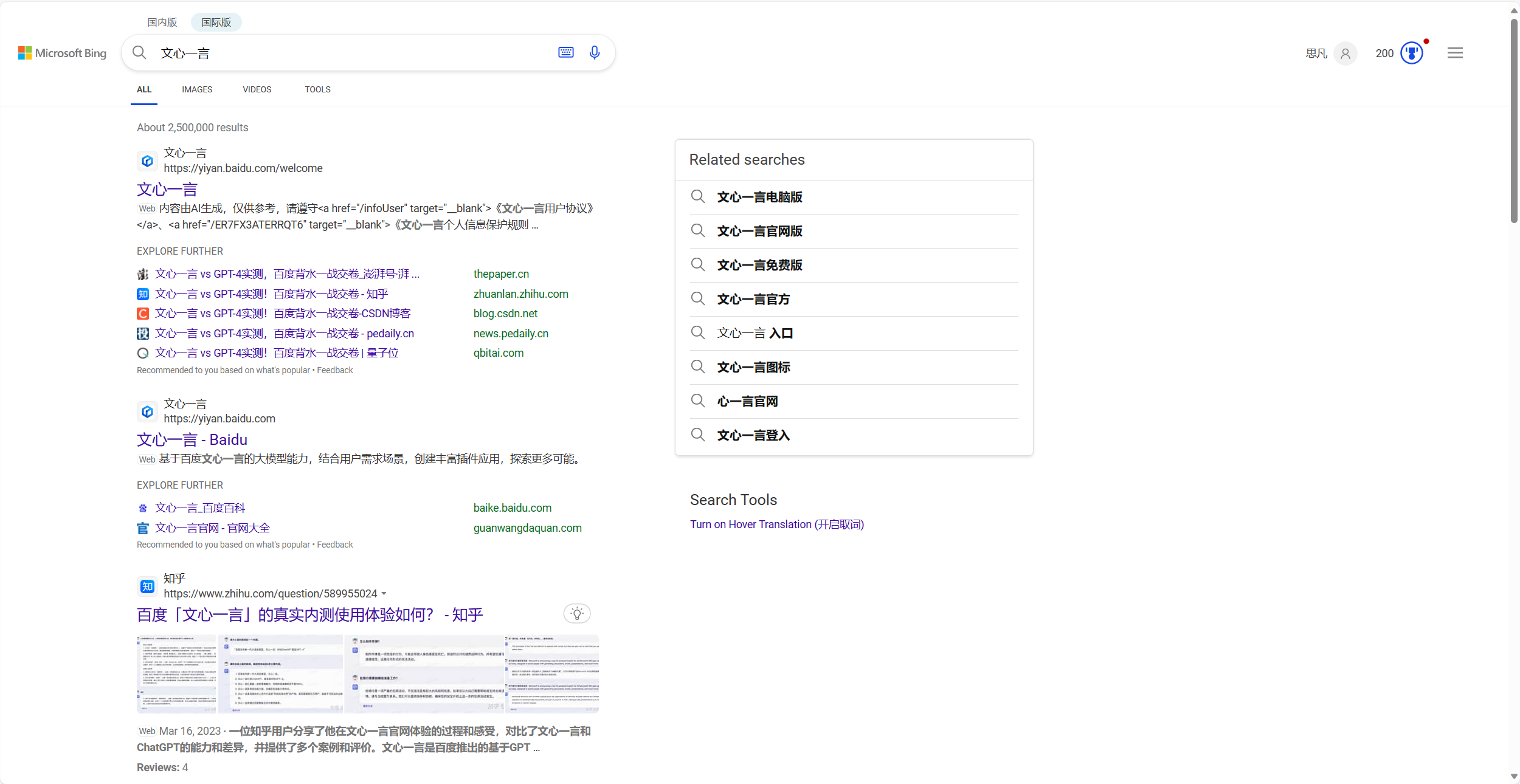1520x784 pixels.
Task: Open thepaper.cn GPT-4实测 link
Action: (287, 274)
